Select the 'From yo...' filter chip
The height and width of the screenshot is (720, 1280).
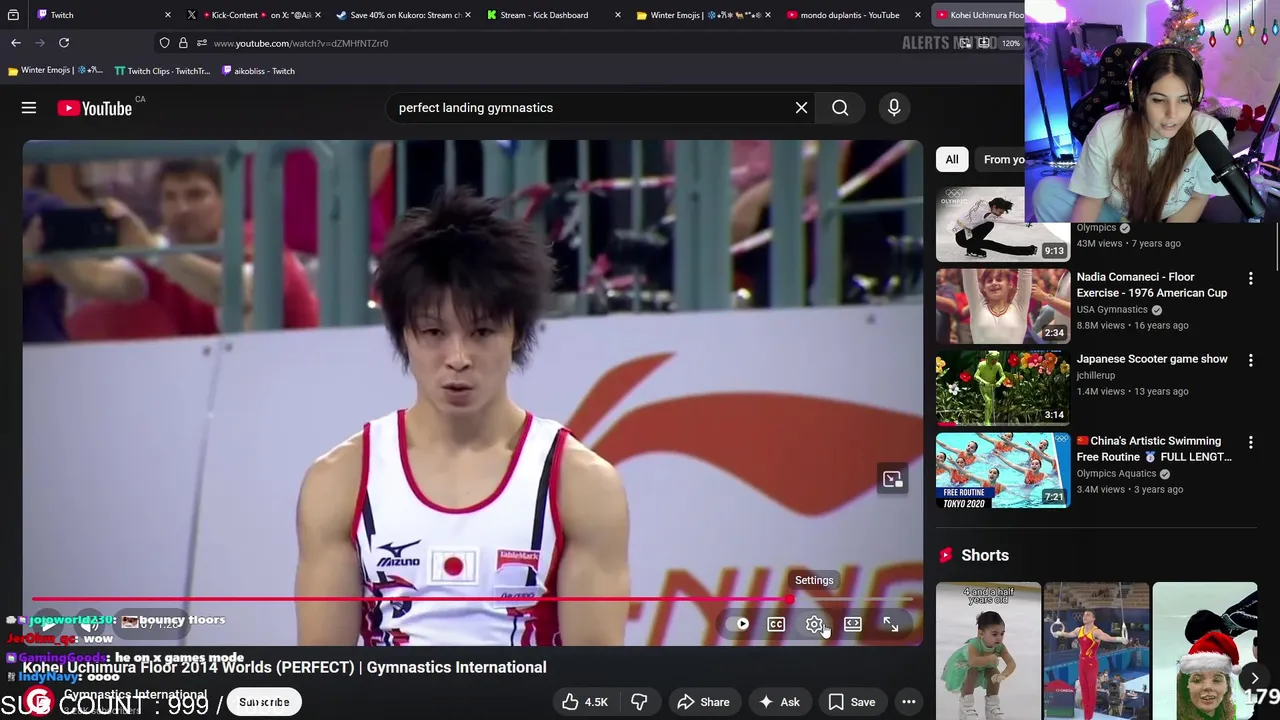pos(1003,159)
